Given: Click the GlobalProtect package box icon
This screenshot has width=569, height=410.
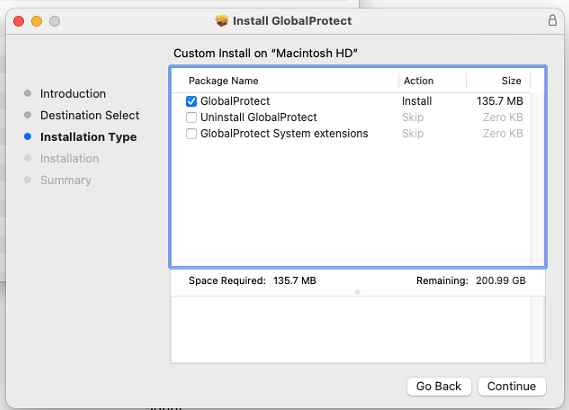Looking at the screenshot, I should tap(221, 21).
